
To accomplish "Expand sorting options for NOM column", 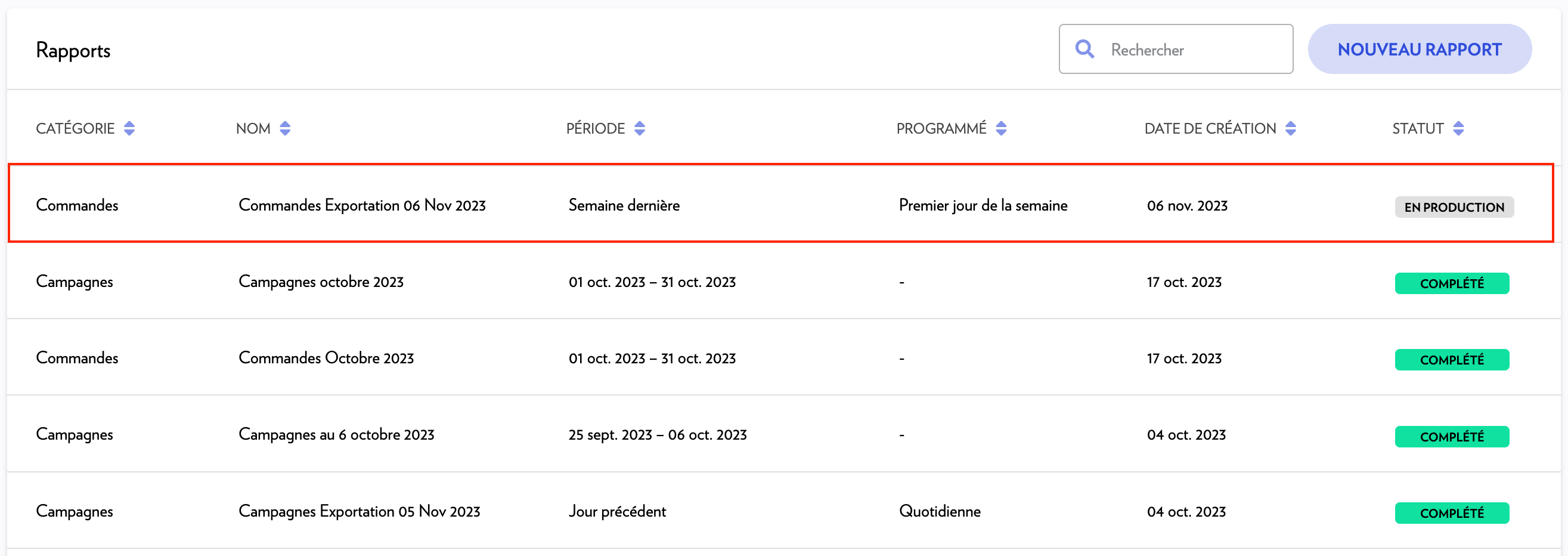I will tap(285, 128).
